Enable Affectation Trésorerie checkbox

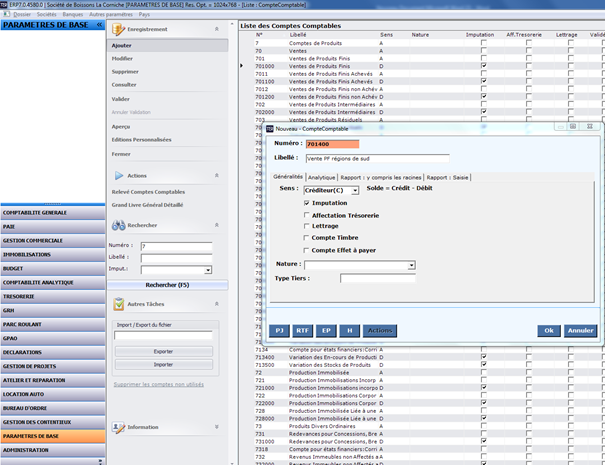[x=306, y=215]
